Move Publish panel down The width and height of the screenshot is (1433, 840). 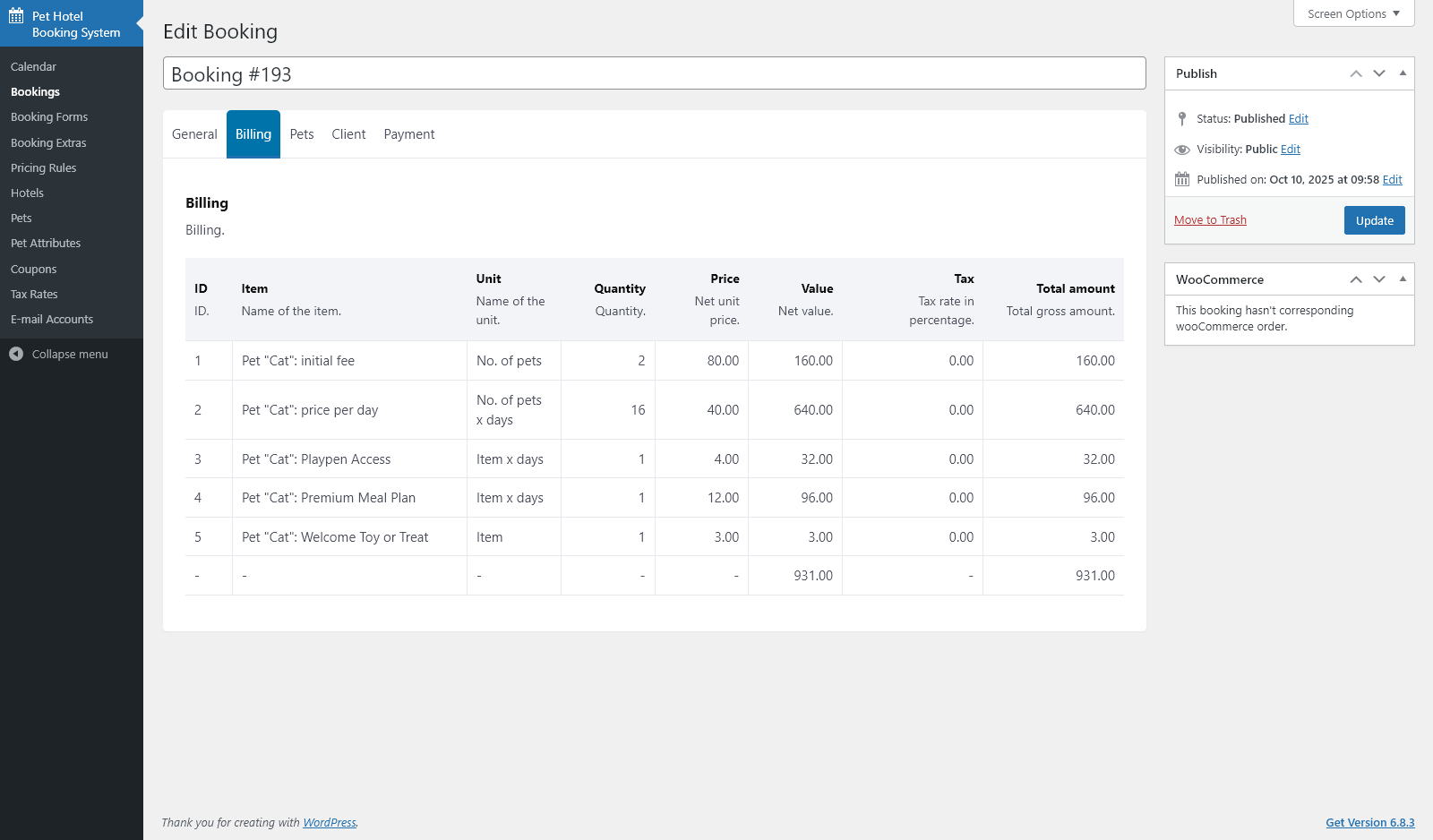1379,73
